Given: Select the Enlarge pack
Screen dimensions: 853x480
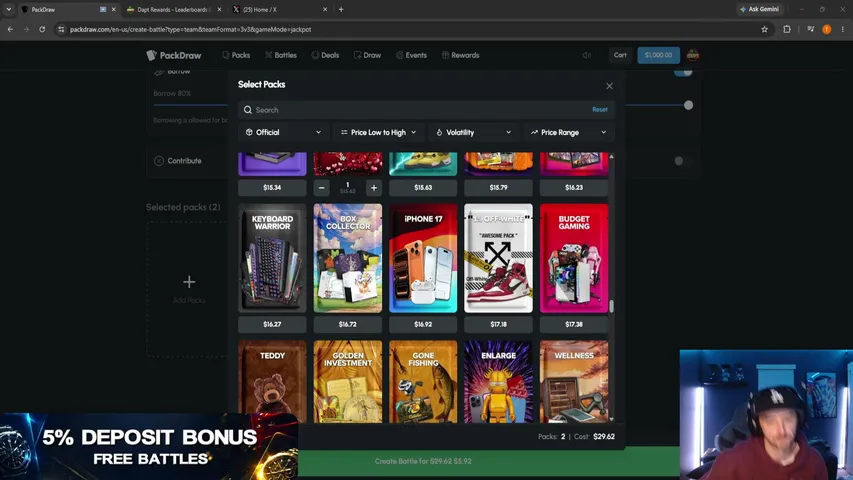Looking at the screenshot, I should point(498,381).
